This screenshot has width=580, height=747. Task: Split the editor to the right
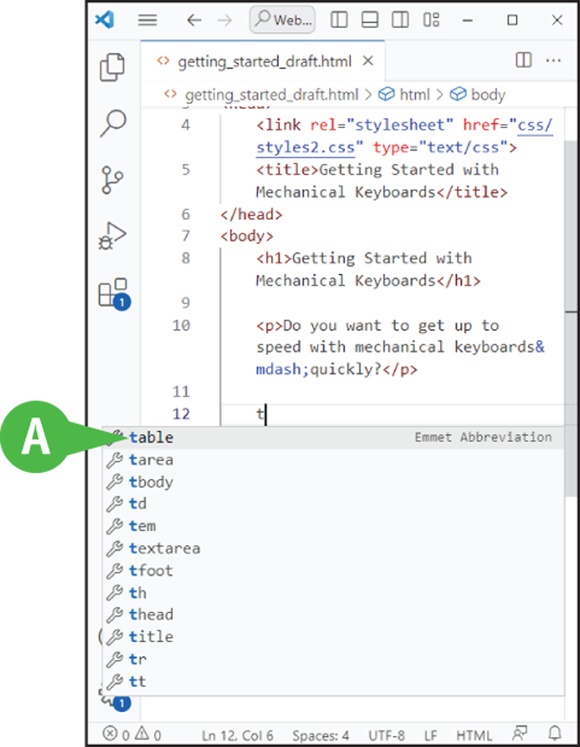523,61
